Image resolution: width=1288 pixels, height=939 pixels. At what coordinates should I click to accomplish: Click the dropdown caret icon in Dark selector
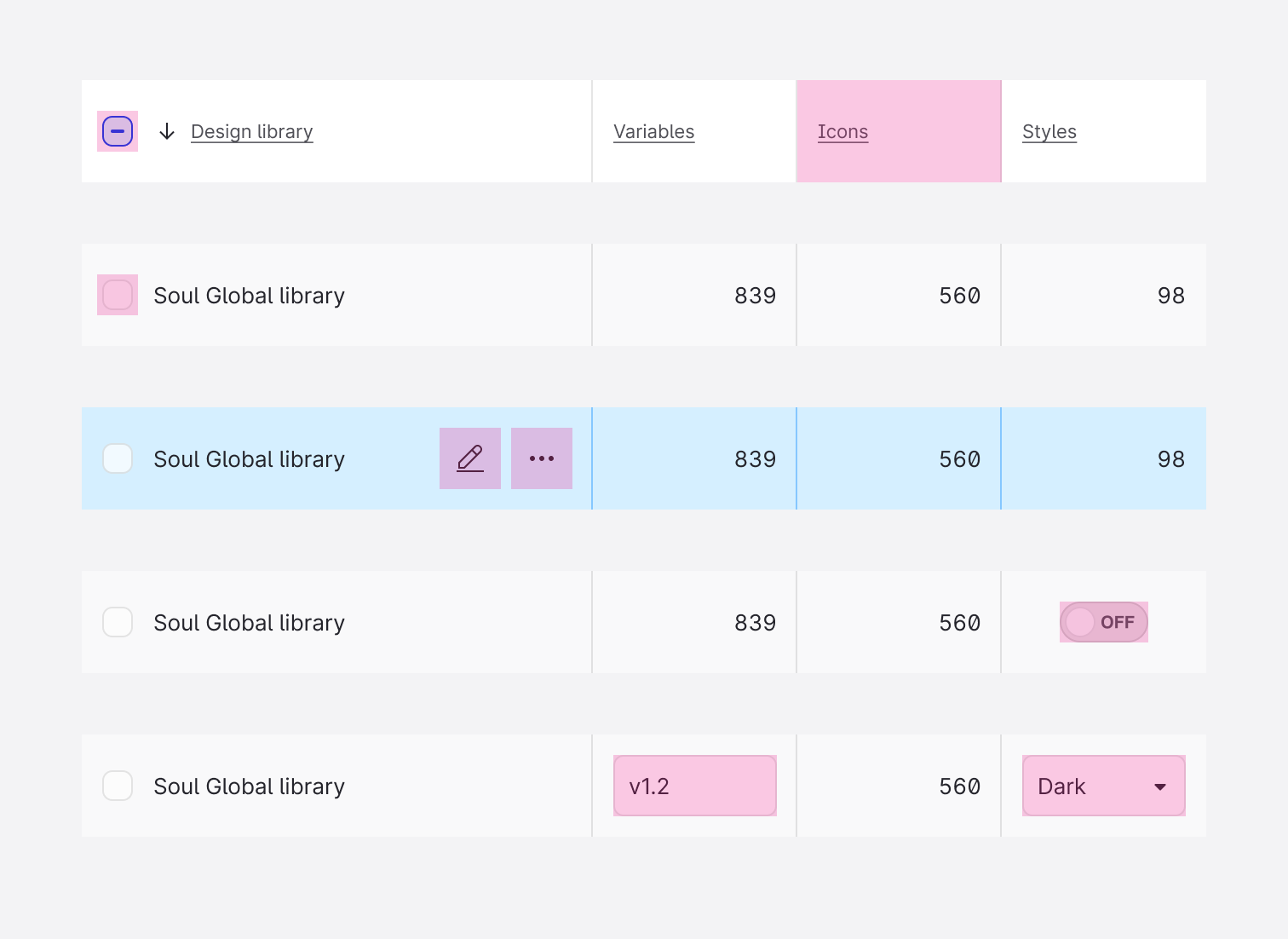pyautogui.click(x=1160, y=786)
